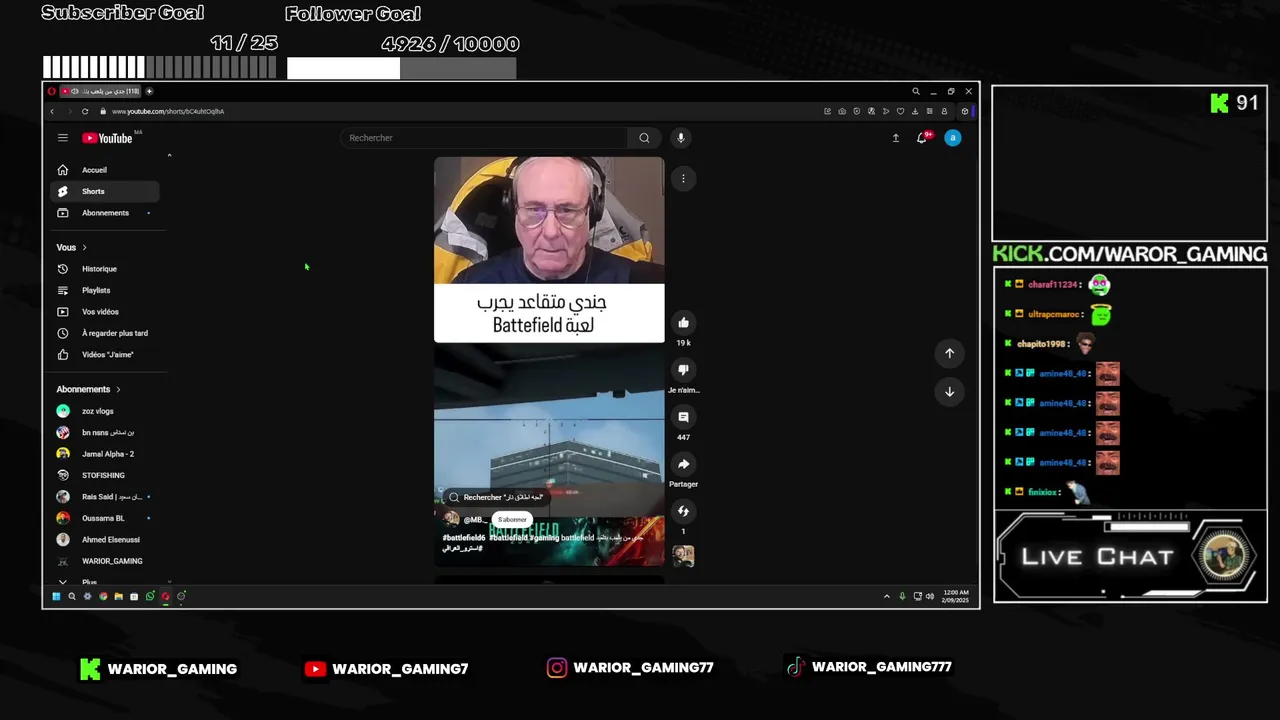Open STOFISHING channel
The height and width of the screenshot is (720, 1280).
[x=105, y=475]
